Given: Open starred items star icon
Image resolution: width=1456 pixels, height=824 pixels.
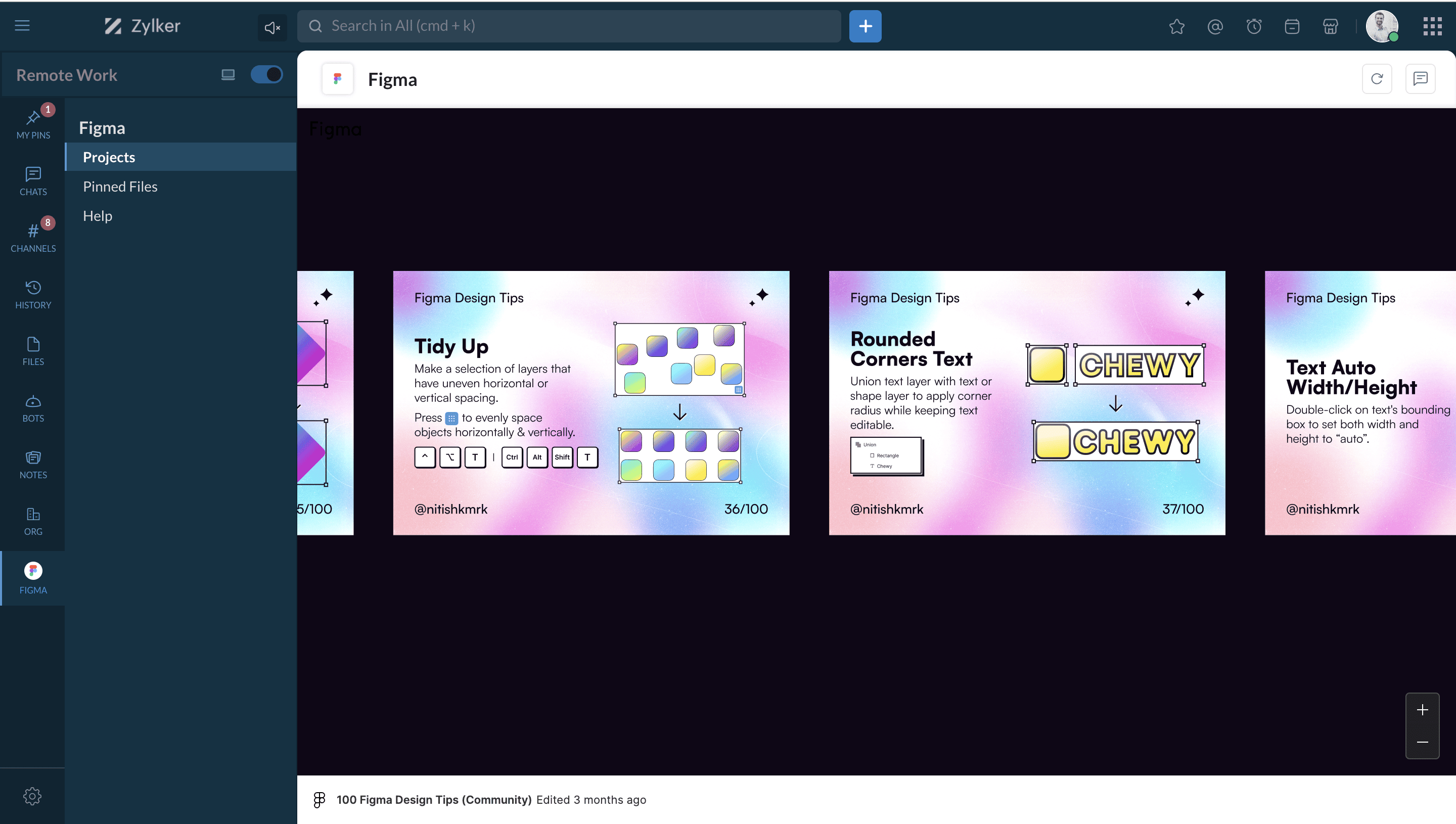Looking at the screenshot, I should tap(1176, 27).
